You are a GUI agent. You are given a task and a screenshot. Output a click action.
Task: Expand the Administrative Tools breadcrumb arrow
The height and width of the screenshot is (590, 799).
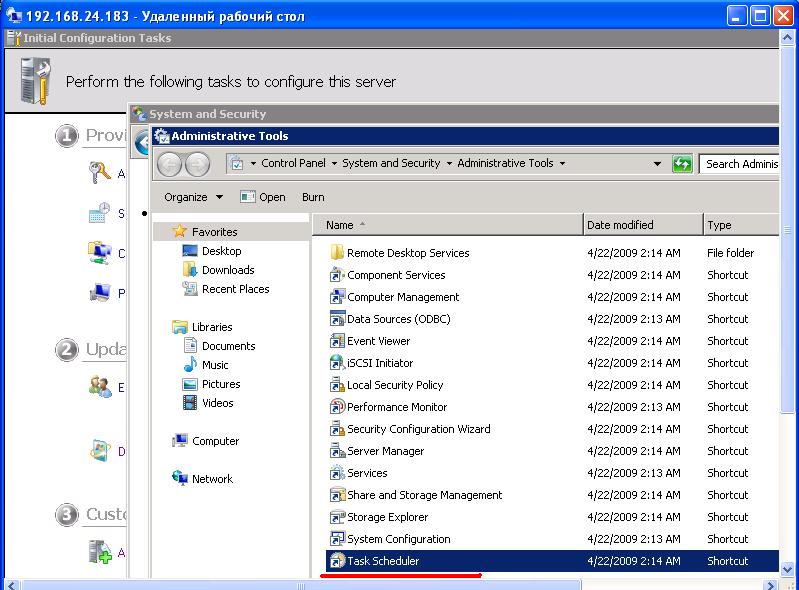[563, 164]
